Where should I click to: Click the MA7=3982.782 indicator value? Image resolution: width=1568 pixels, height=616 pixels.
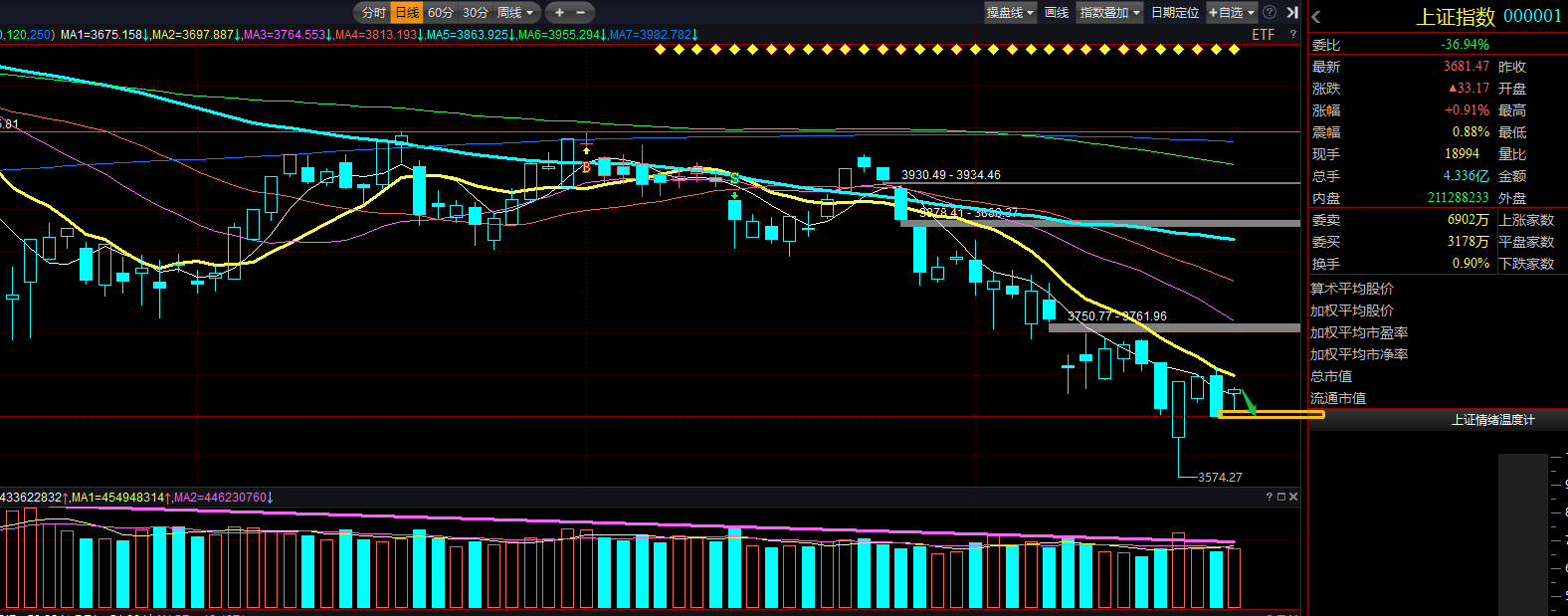(653, 35)
